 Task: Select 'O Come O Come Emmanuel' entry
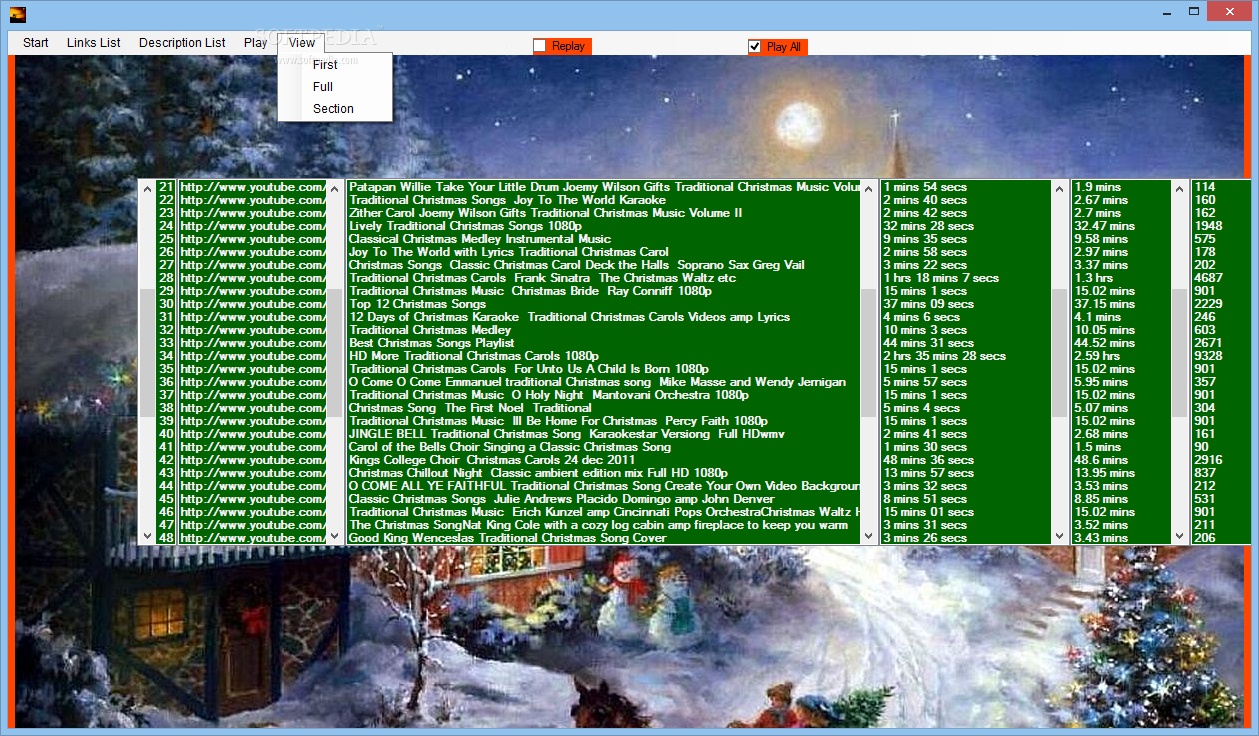597,382
